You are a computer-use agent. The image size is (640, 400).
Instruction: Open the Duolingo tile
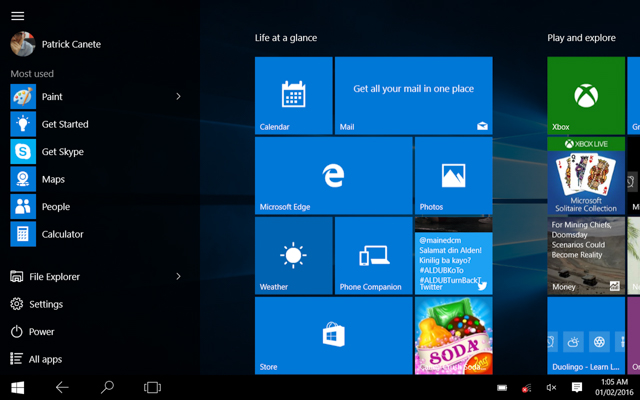pos(586,336)
